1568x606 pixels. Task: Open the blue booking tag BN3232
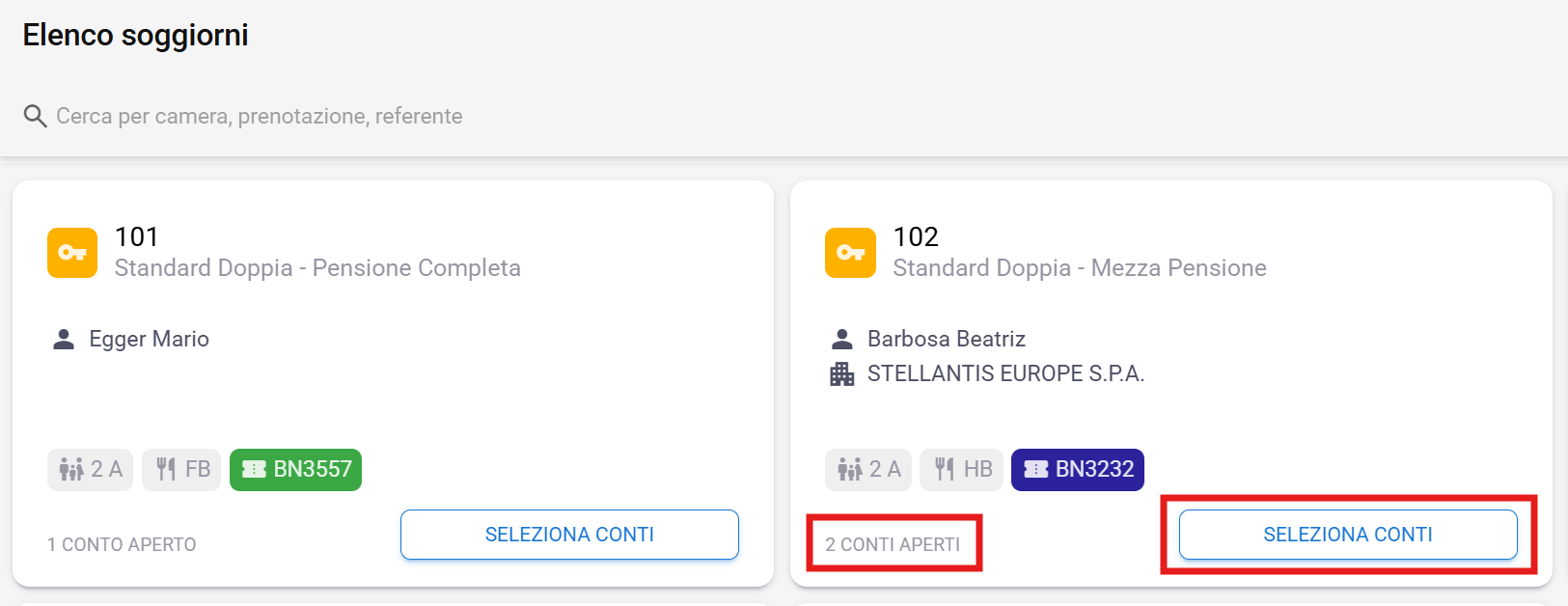tap(1077, 470)
